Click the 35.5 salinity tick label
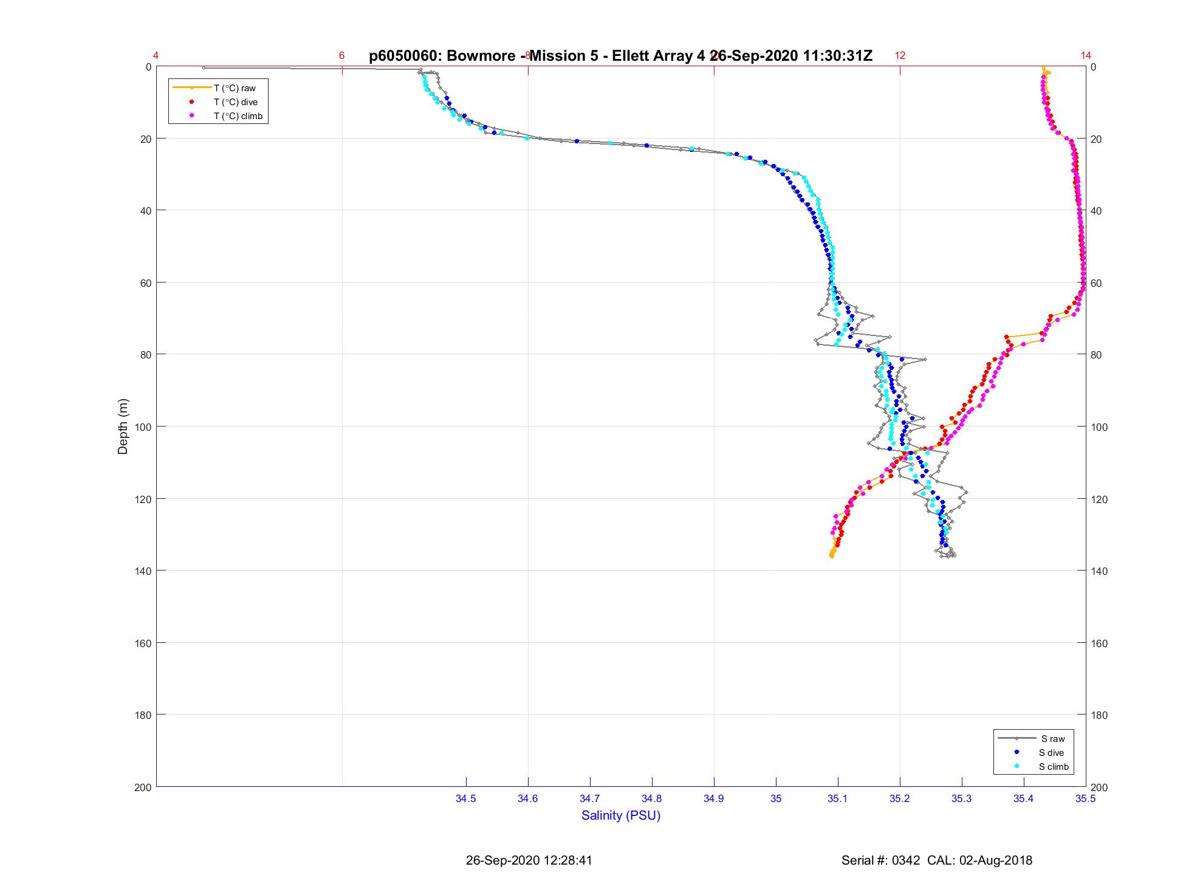 tap(1086, 799)
